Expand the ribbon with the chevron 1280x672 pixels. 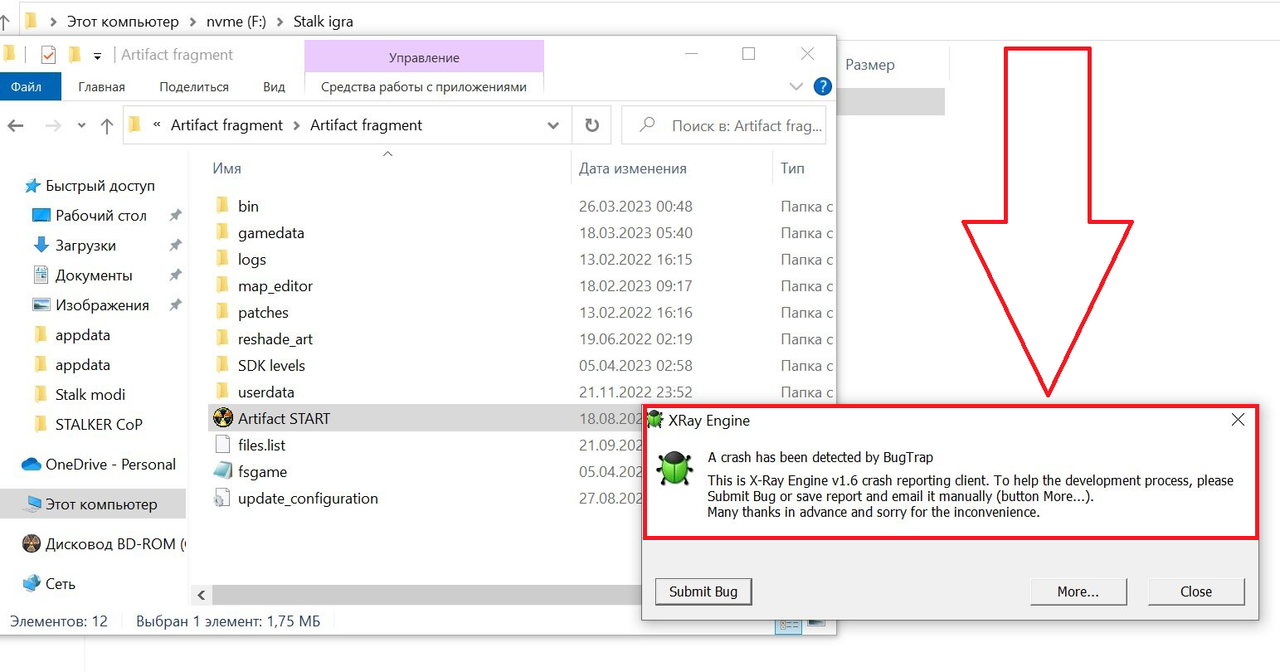point(797,87)
